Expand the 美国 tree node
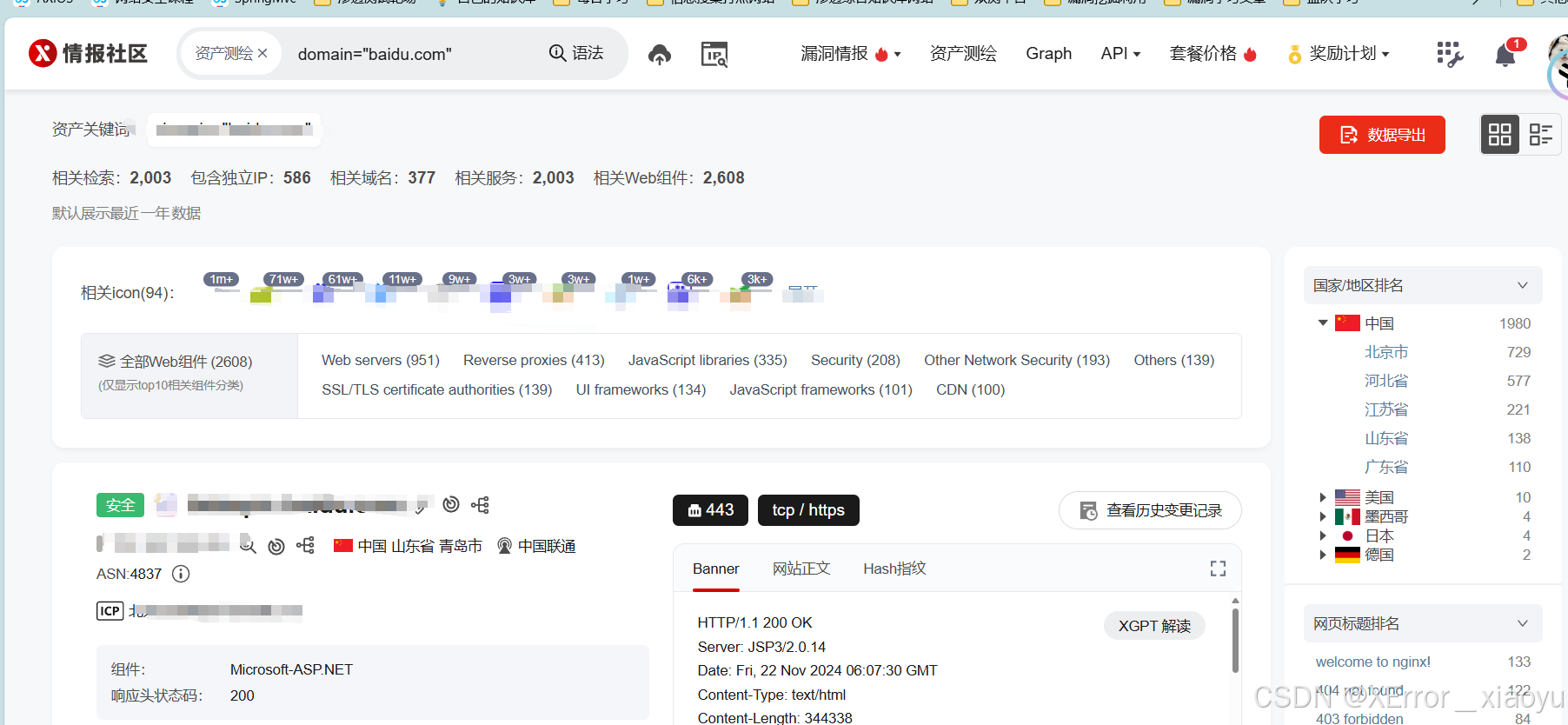1568x725 pixels. (x=1323, y=497)
